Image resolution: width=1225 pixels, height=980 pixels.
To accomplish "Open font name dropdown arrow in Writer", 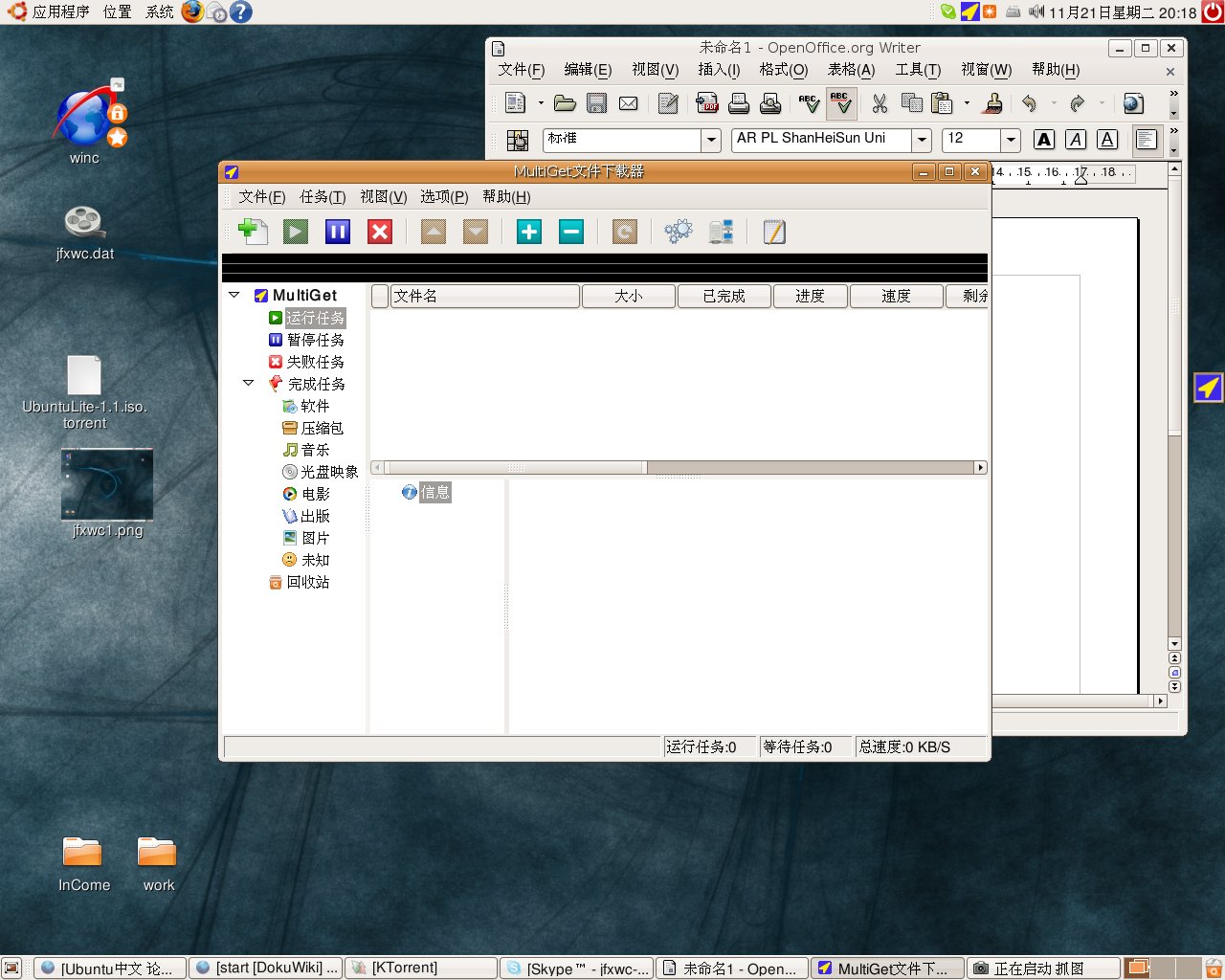I will pyautogui.click(x=922, y=140).
